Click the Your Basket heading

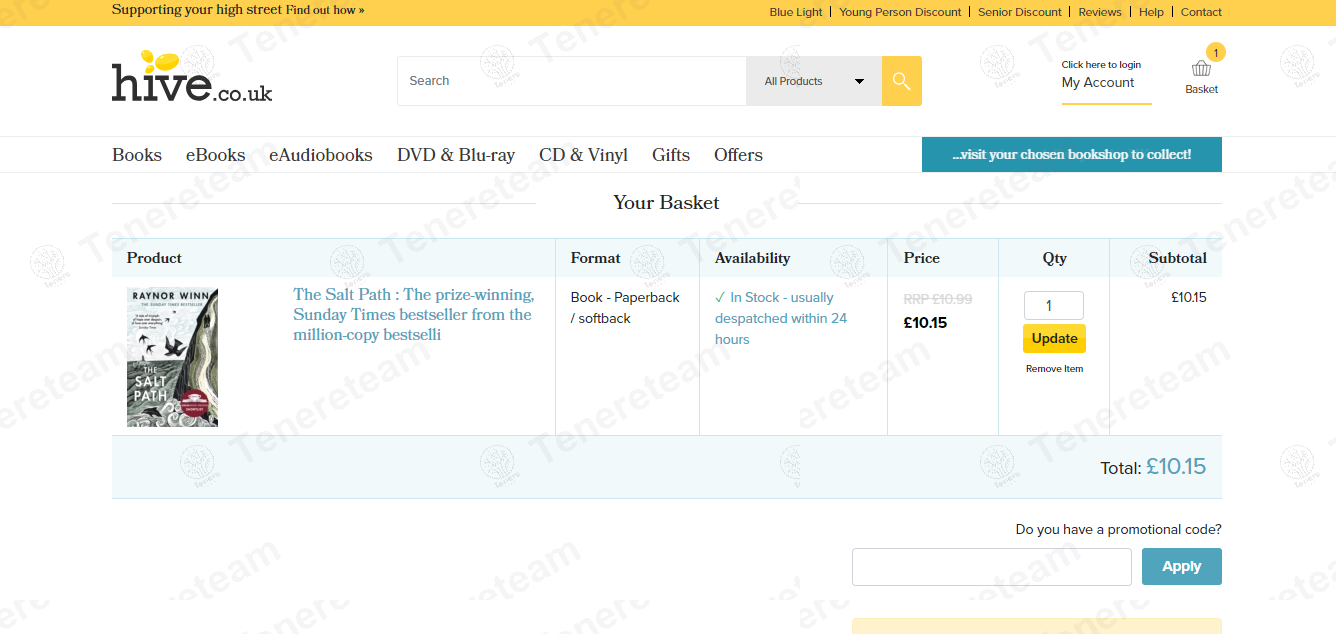(667, 203)
